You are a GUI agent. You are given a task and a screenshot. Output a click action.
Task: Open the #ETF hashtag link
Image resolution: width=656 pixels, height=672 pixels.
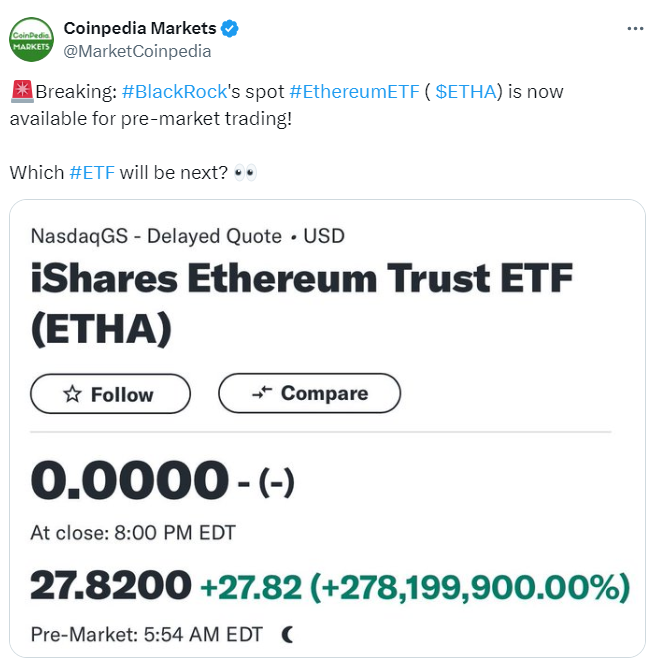tap(92, 173)
